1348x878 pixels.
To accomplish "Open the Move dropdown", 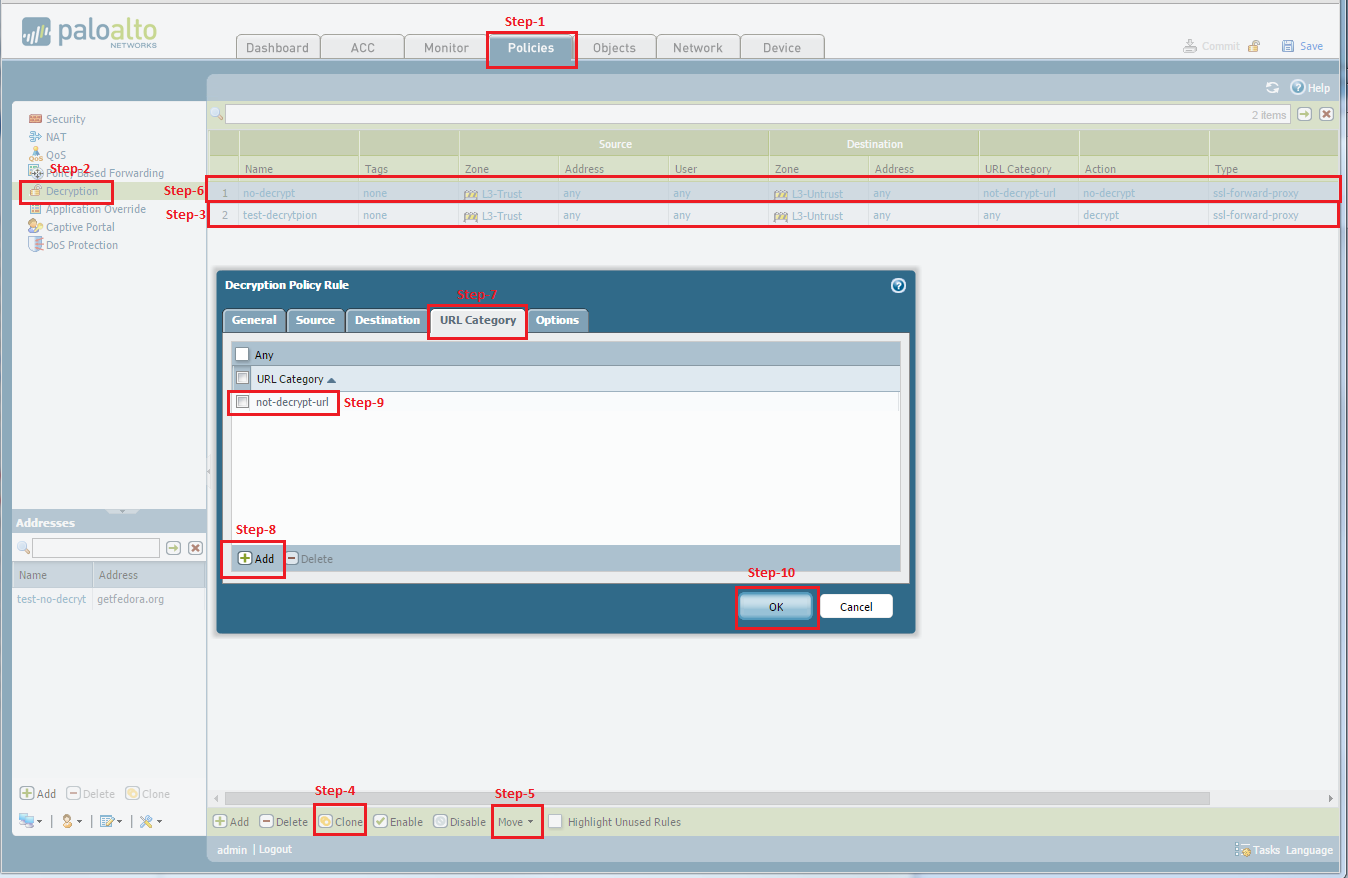I will 515,822.
